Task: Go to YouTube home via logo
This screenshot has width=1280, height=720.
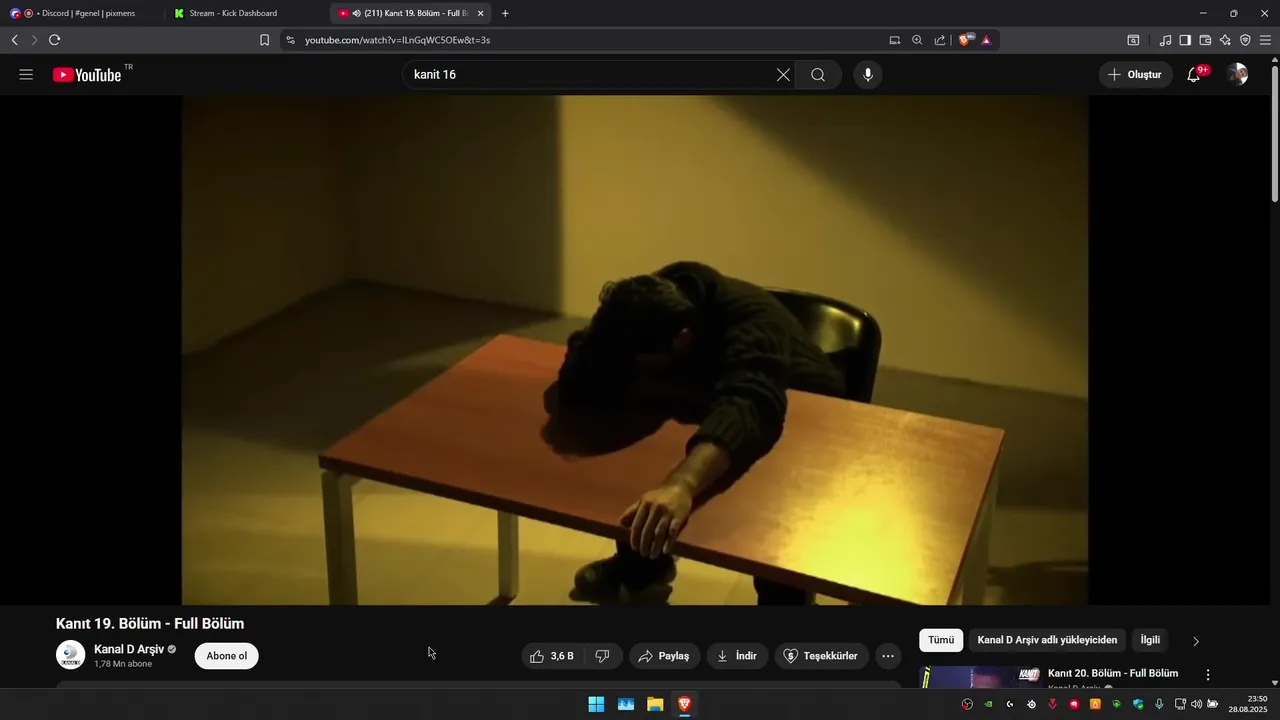Action: pyautogui.click(x=87, y=75)
